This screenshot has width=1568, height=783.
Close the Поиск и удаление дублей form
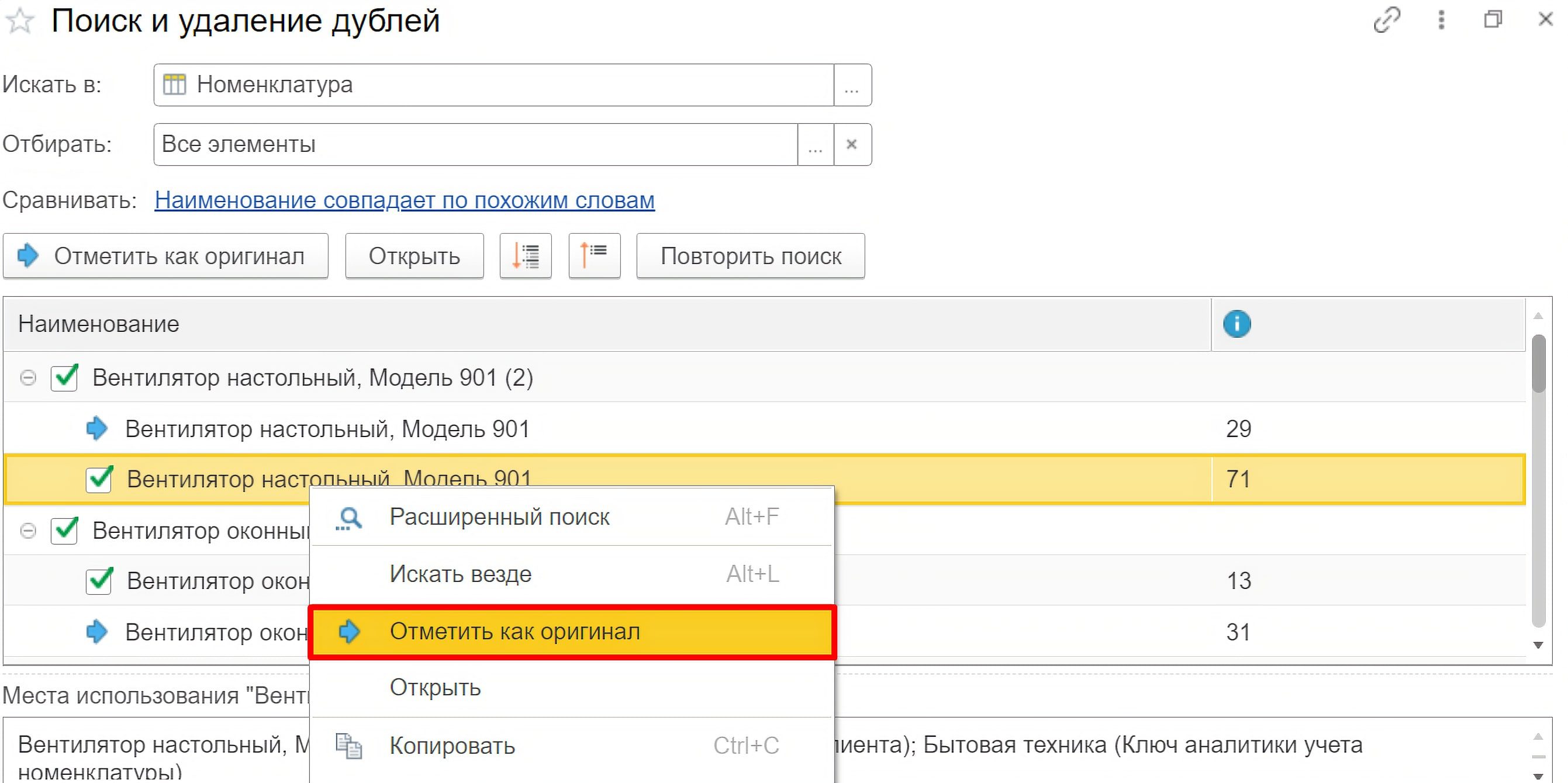point(1545,20)
